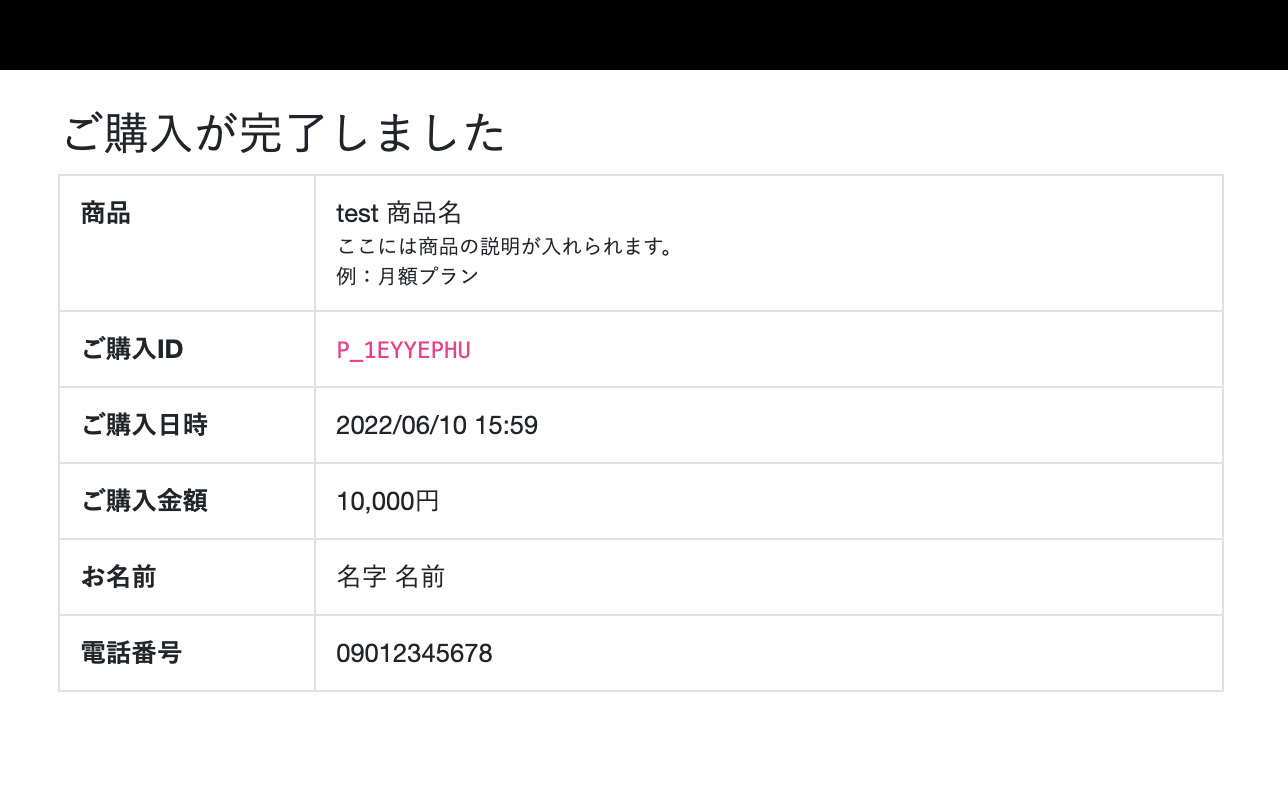Select the pink purchase ID P_1EYYEPHU
The image size is (1288, 794).
tap(403, 350)
